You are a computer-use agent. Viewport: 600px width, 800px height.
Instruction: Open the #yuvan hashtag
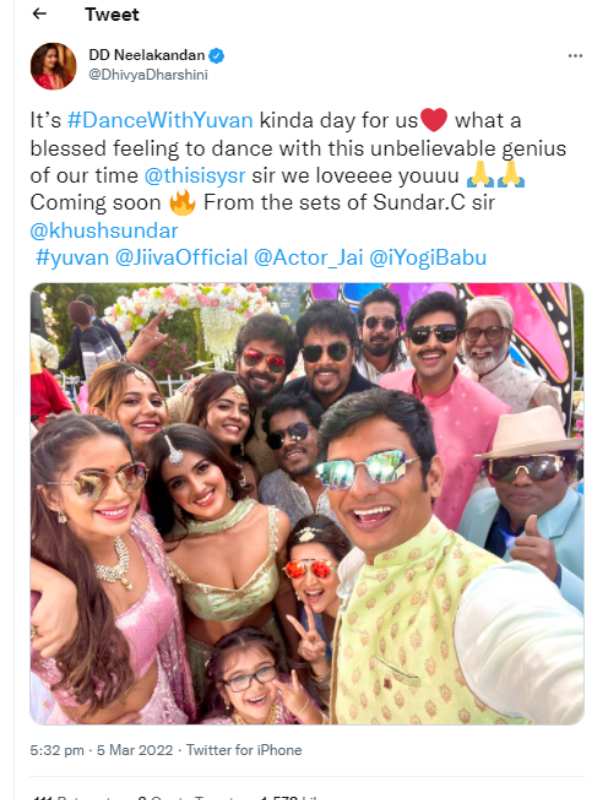(72, 258)
